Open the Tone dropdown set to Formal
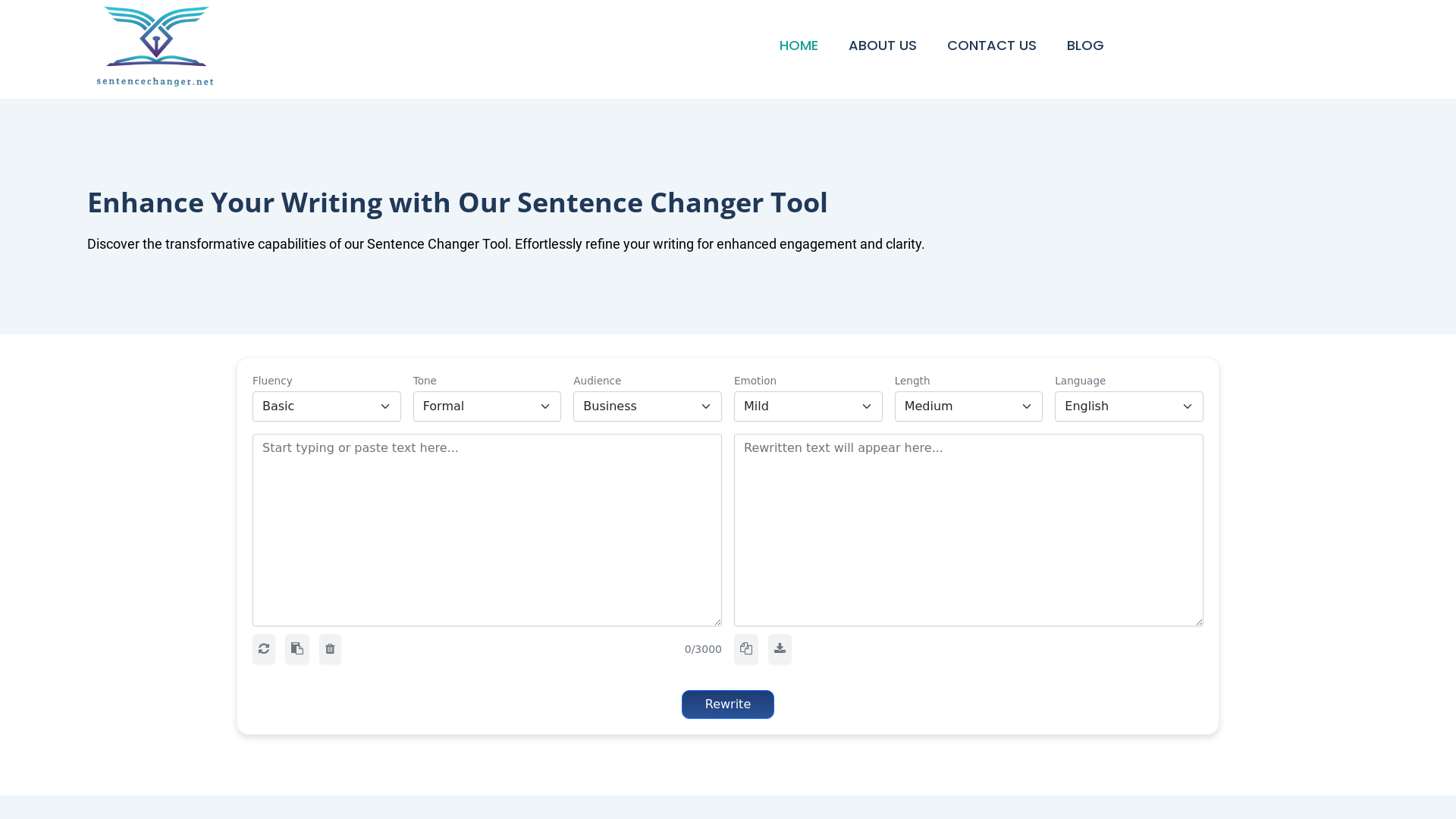Image resolution: width=1456 pixels, height=819 pixels. (x=487, y=406)
